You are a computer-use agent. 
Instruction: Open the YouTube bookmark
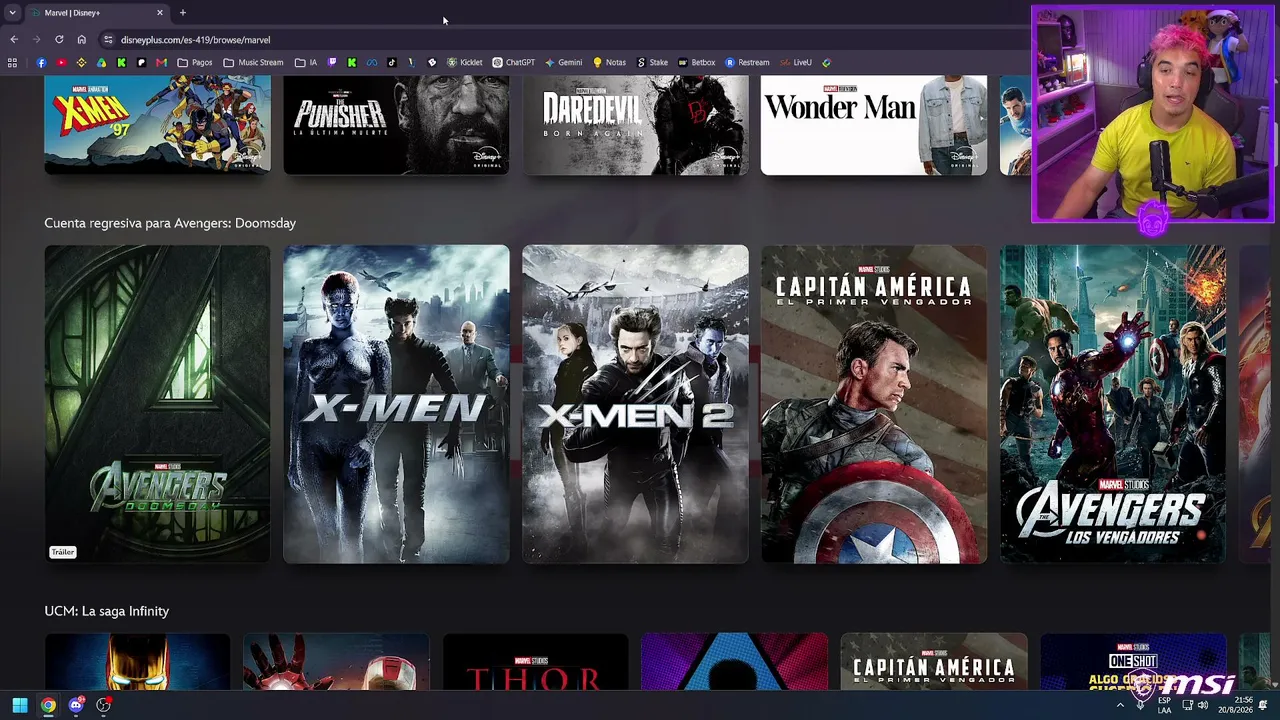[x=61, y=62]
